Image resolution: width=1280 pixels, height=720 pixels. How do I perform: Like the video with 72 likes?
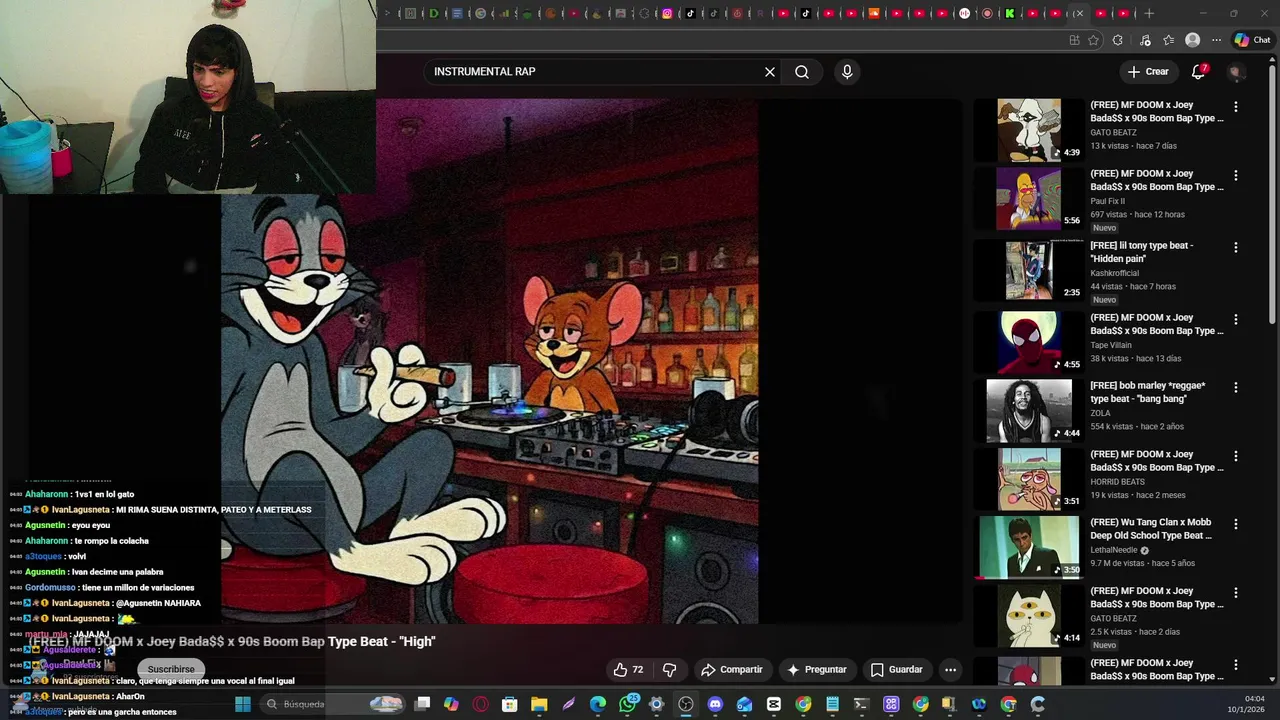coord(628,670)
